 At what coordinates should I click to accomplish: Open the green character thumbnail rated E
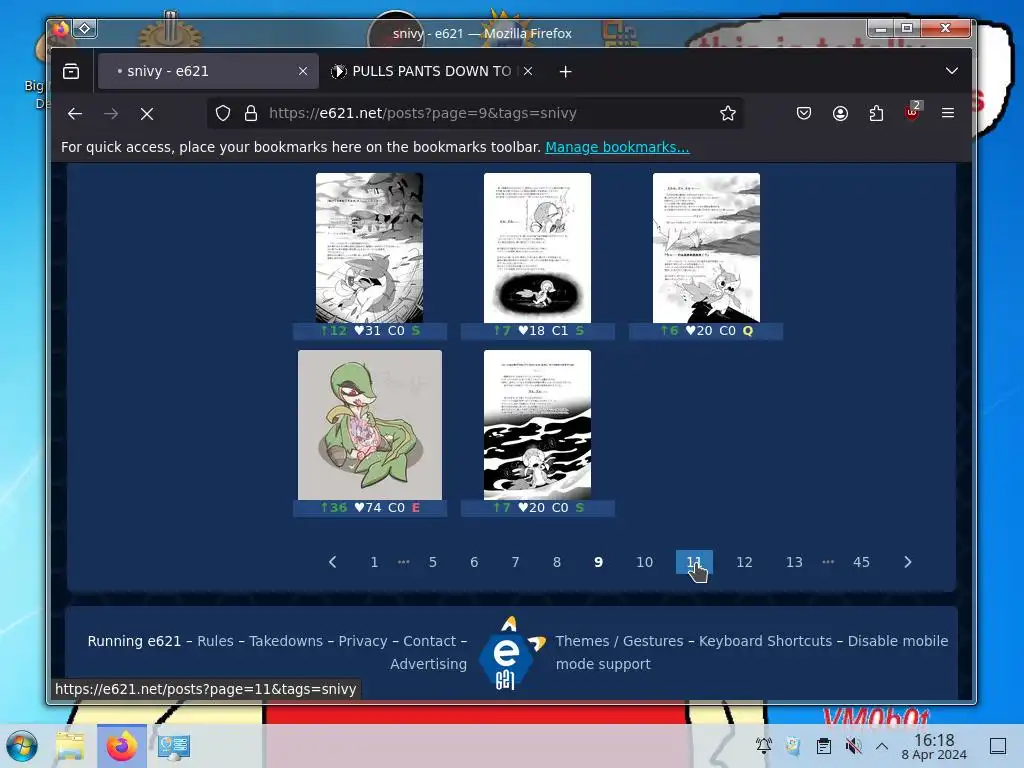click(x=370, y=424)
